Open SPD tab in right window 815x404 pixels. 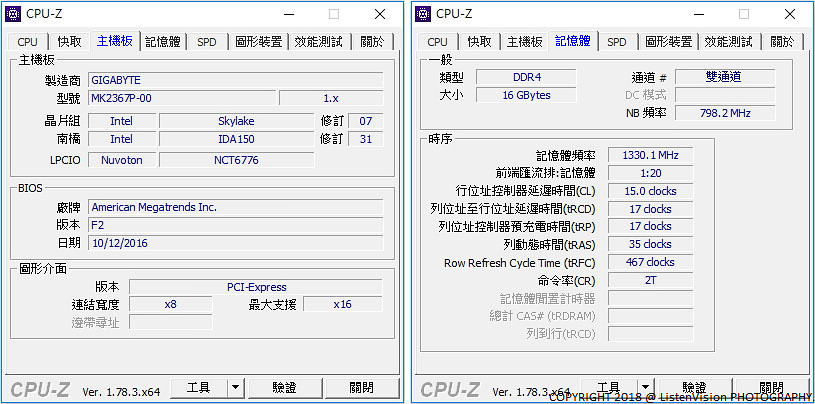pos(616,42)
